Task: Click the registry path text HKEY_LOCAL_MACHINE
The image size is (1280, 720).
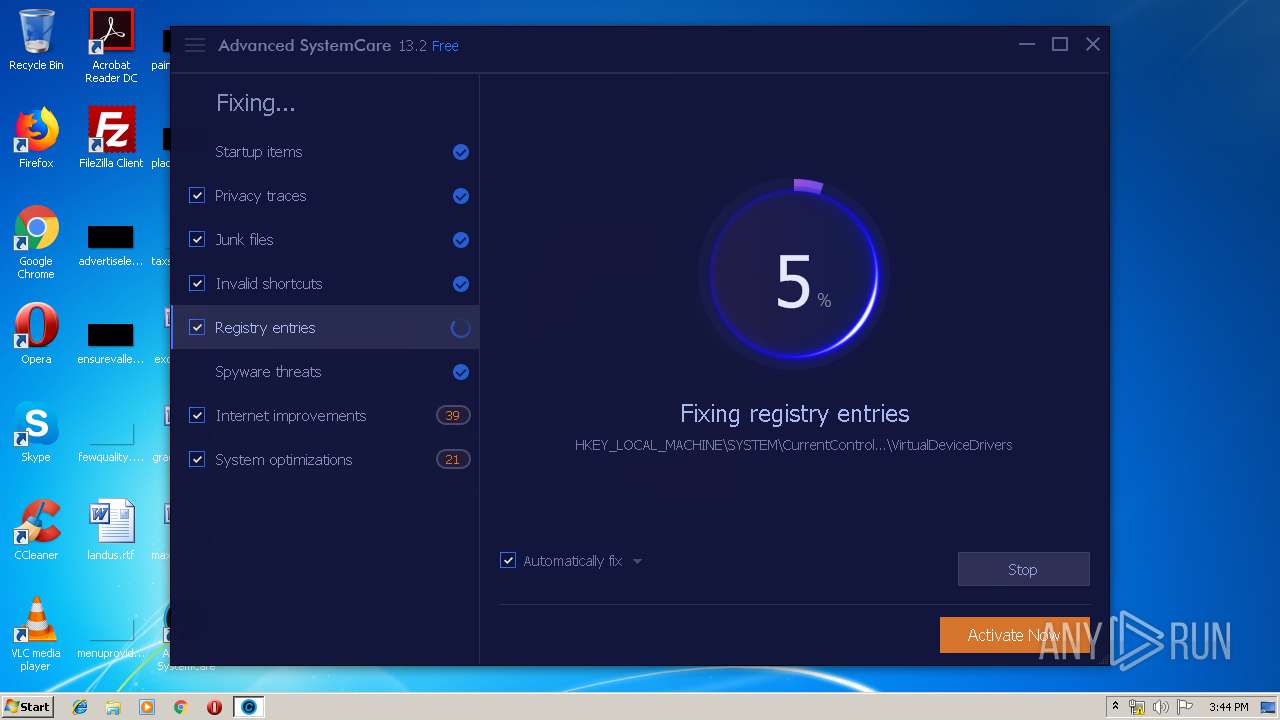Action: 793,445
